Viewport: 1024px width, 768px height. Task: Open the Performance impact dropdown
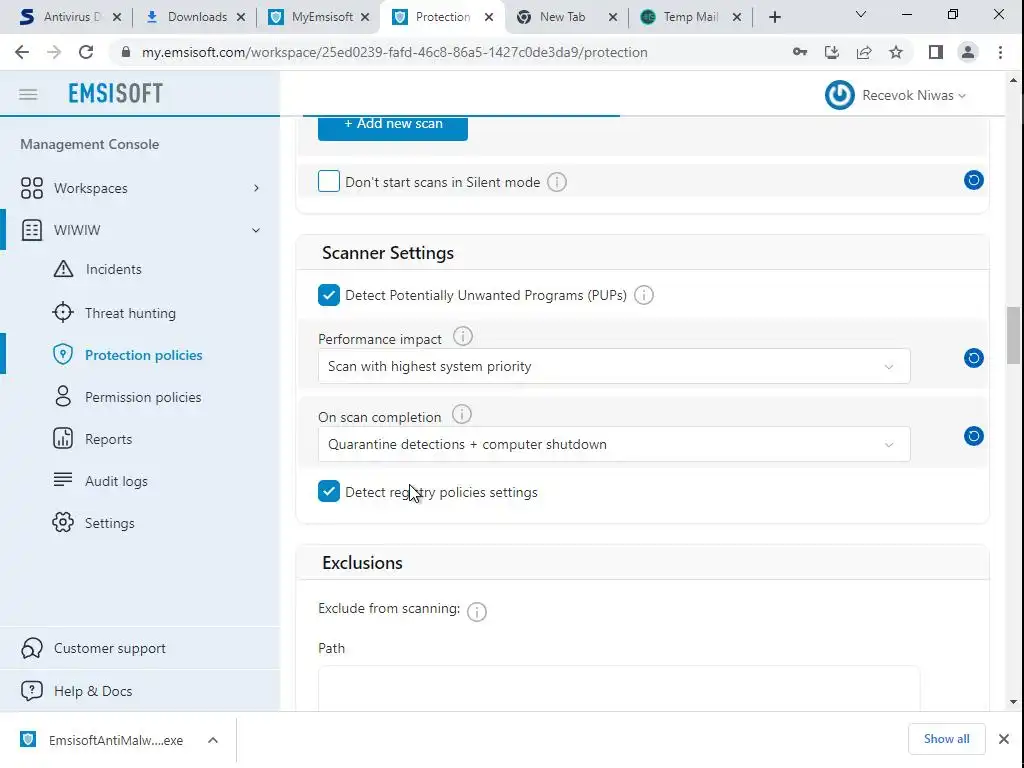pyautogui.click(x=614, y=366)
